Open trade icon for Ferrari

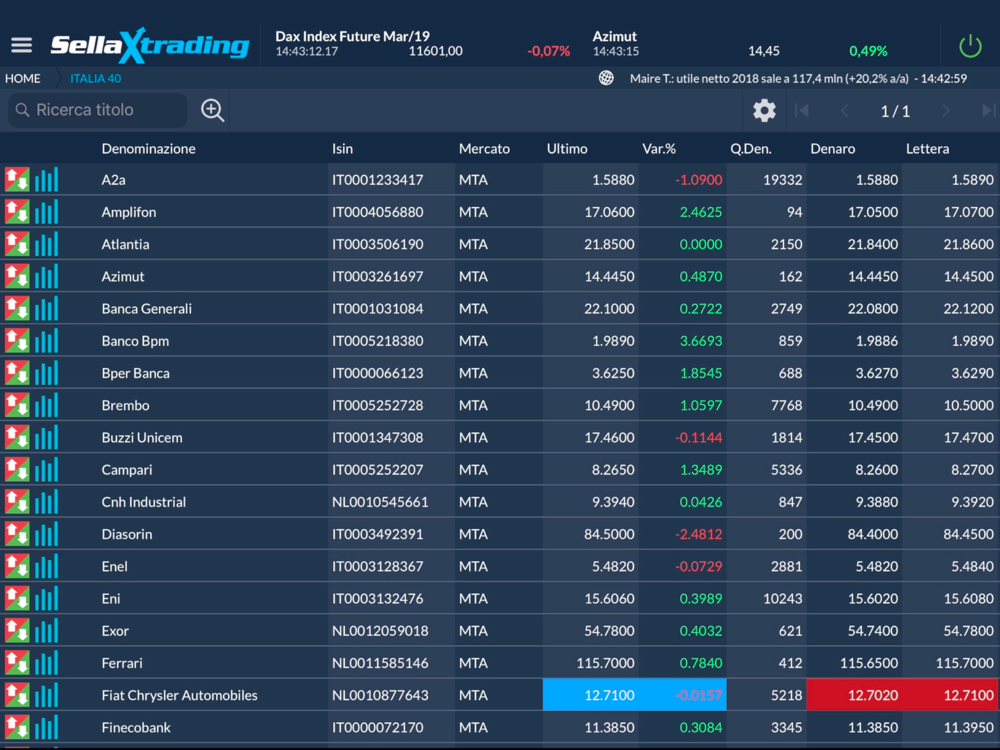coord(17,663)
